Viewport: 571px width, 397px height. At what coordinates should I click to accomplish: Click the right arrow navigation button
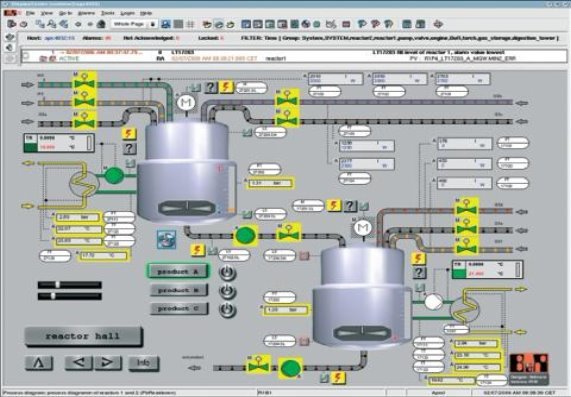click(107, 363)
